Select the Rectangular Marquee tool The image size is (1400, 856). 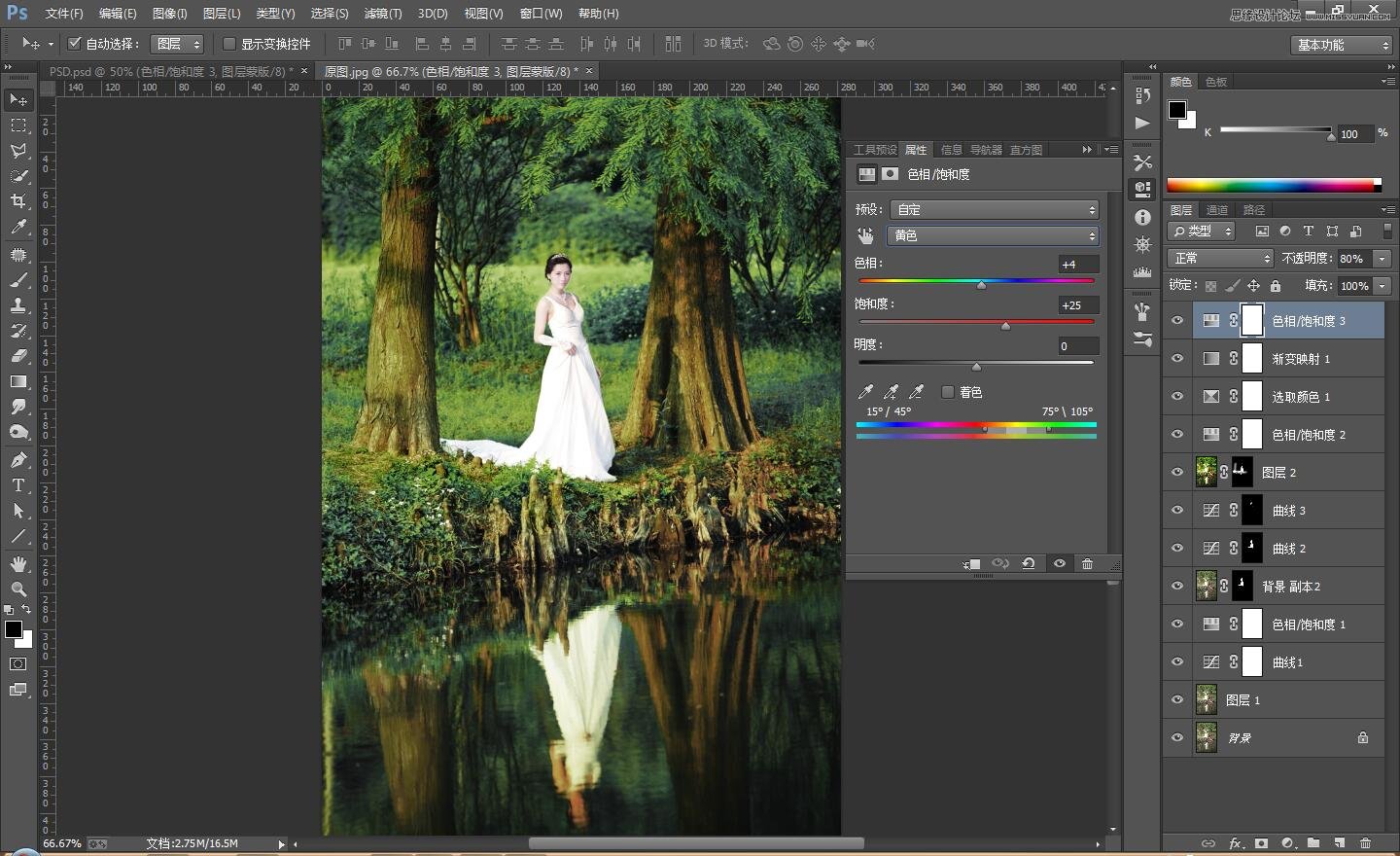point(18,125)
